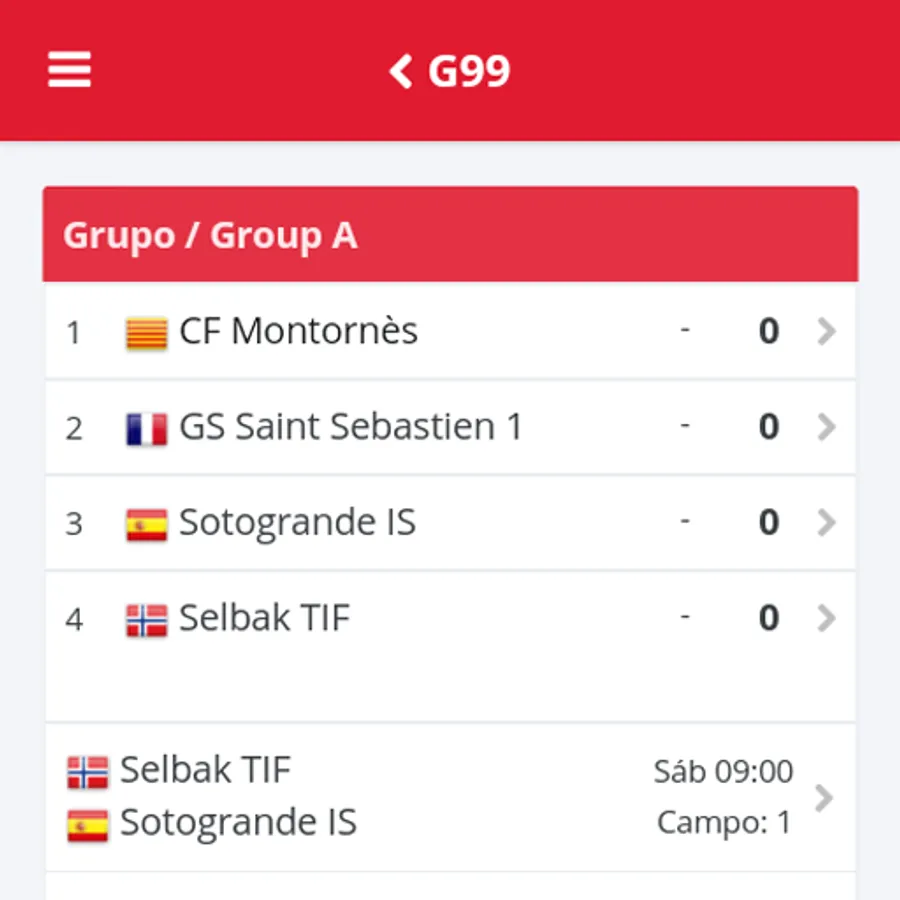Open the hamburger menu
900x900 pixels.
pyautogui.click(x=69, y=69)
